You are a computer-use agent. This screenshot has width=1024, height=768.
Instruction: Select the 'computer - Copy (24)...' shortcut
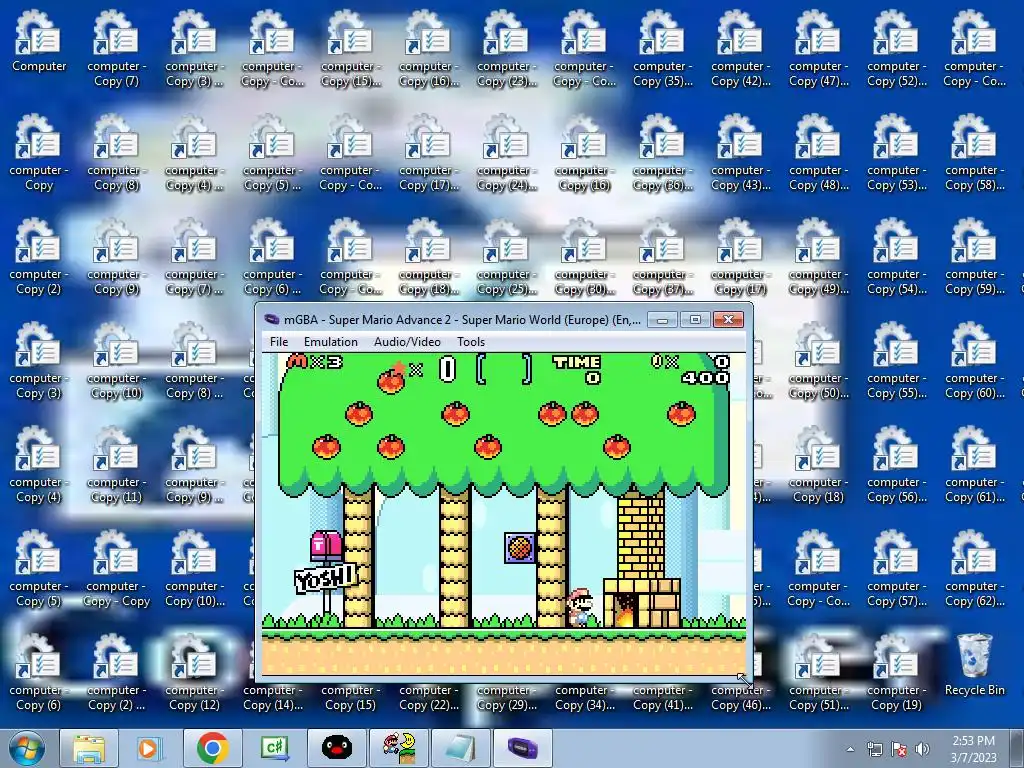506,152
